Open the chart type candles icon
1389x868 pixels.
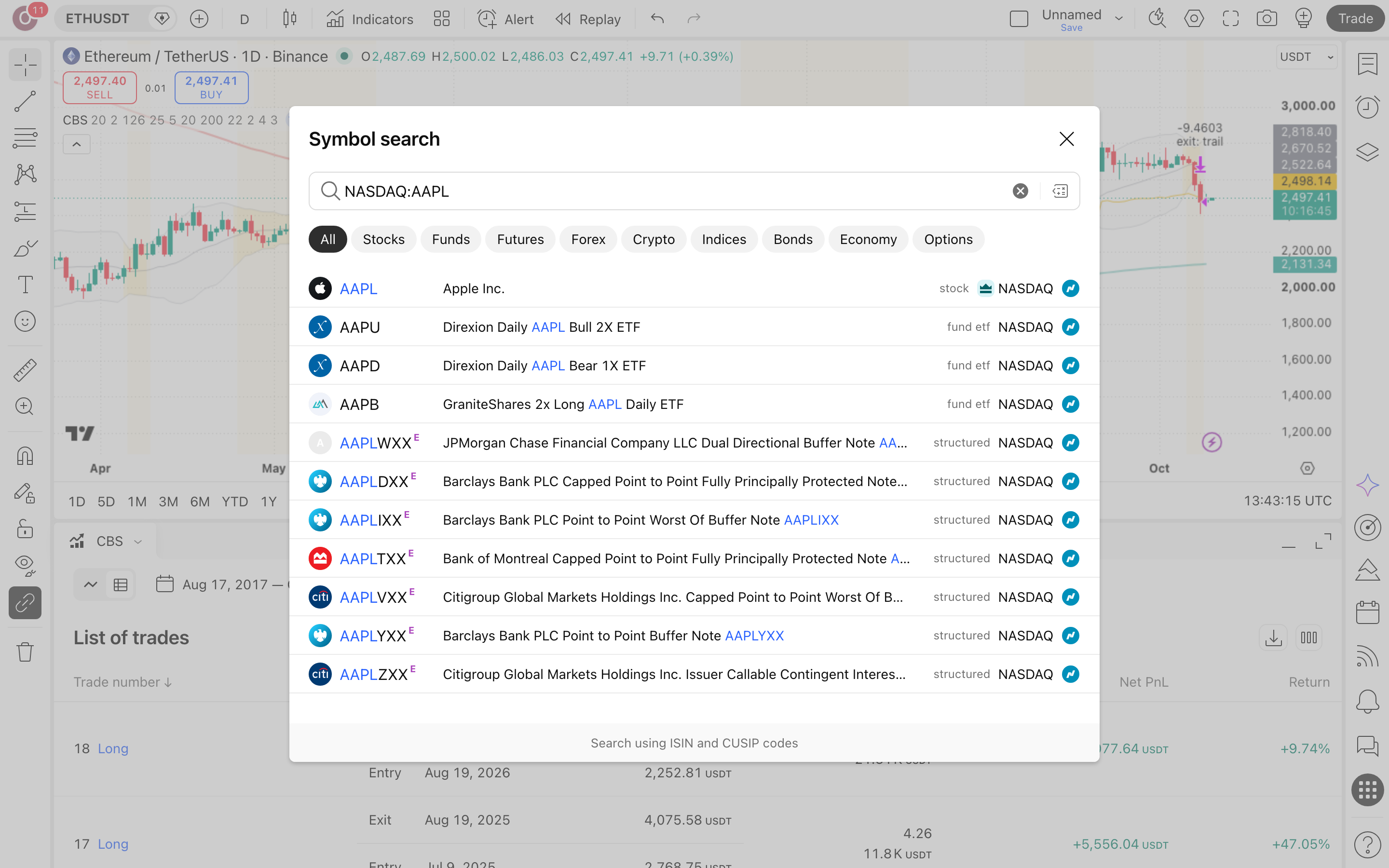(x=290, y=19)
